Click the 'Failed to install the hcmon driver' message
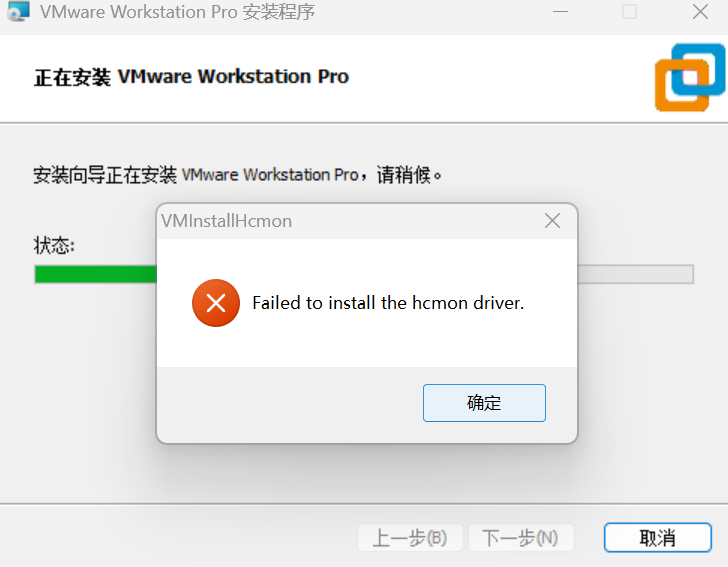Viewport: 728px width, 567px height. click(x=388, y=303)
